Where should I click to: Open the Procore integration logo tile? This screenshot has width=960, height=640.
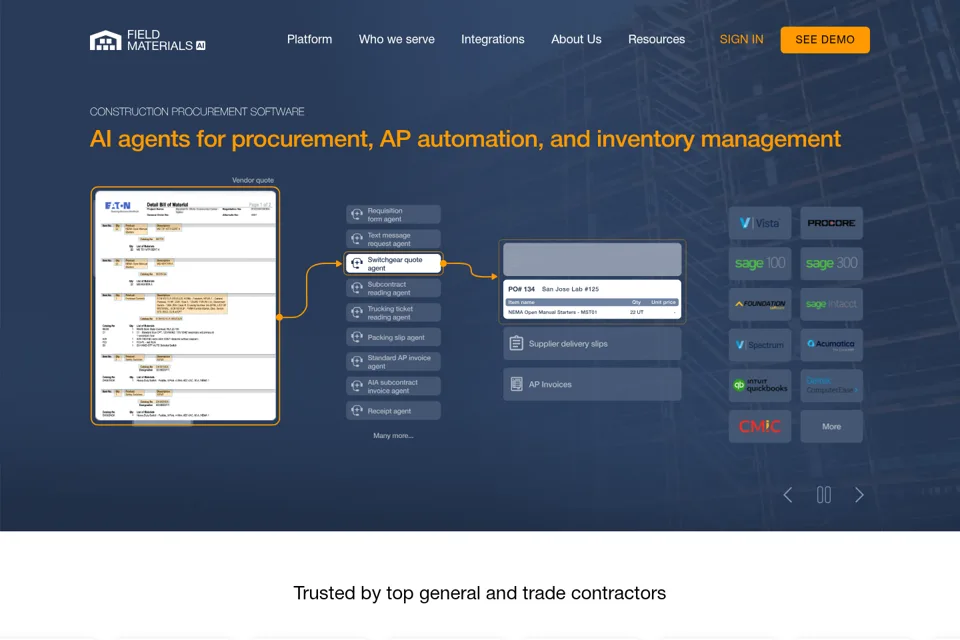point(831,223)
